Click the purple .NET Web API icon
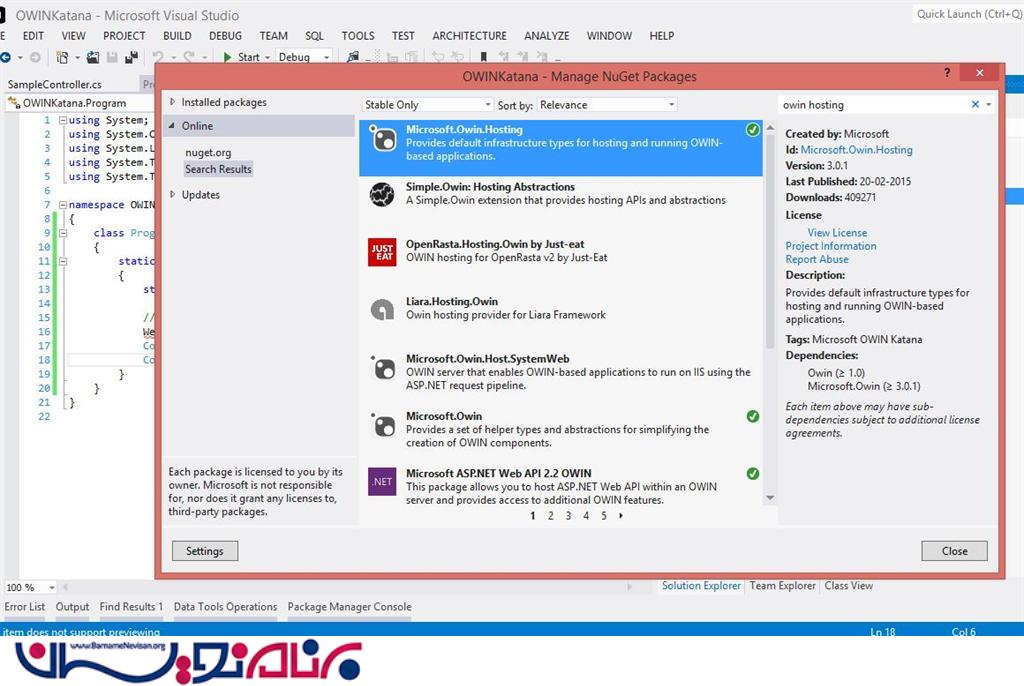1024x686 pixels. tap(382, 481)
